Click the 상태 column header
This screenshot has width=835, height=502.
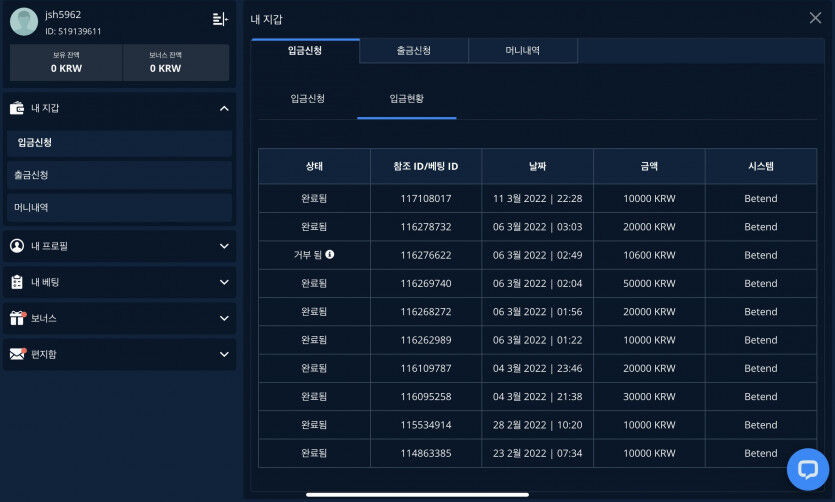coord(314,166)
